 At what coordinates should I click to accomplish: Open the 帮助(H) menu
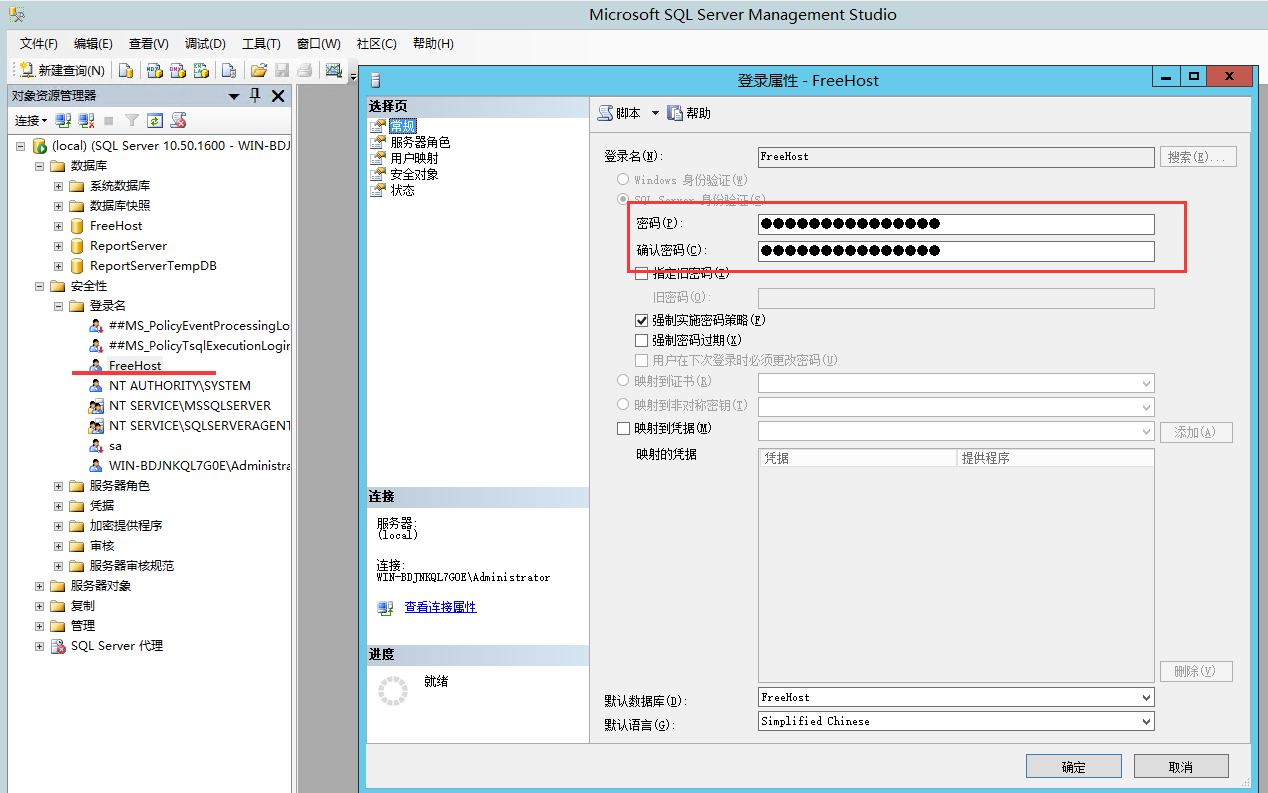pos(433,44)
